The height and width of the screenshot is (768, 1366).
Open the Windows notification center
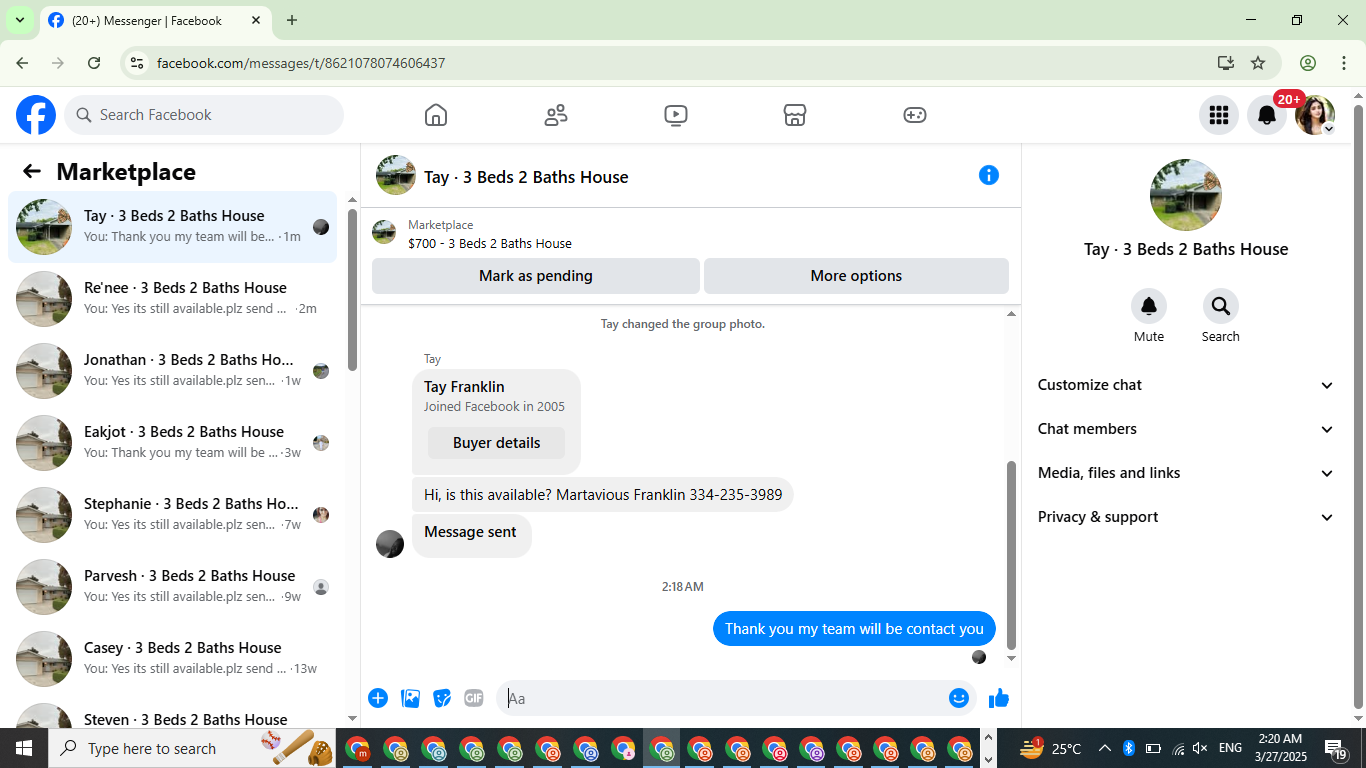coord(1337,748)
